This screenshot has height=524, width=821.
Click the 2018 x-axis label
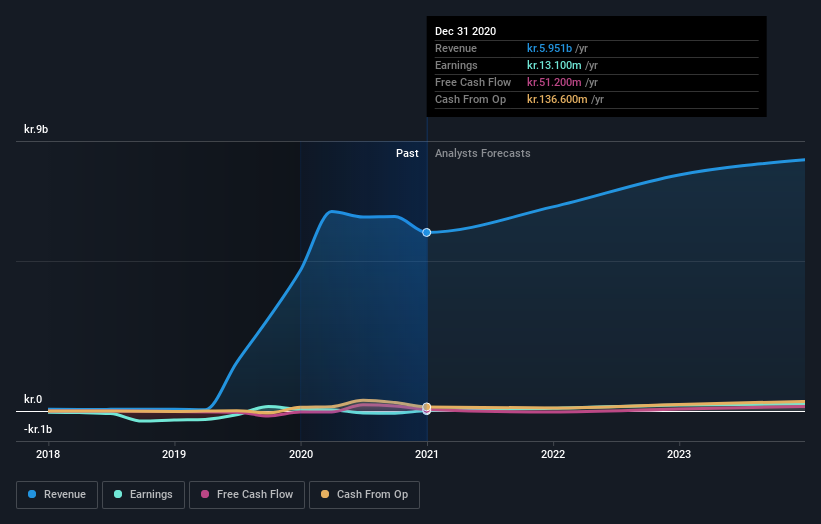click(48, 454)
